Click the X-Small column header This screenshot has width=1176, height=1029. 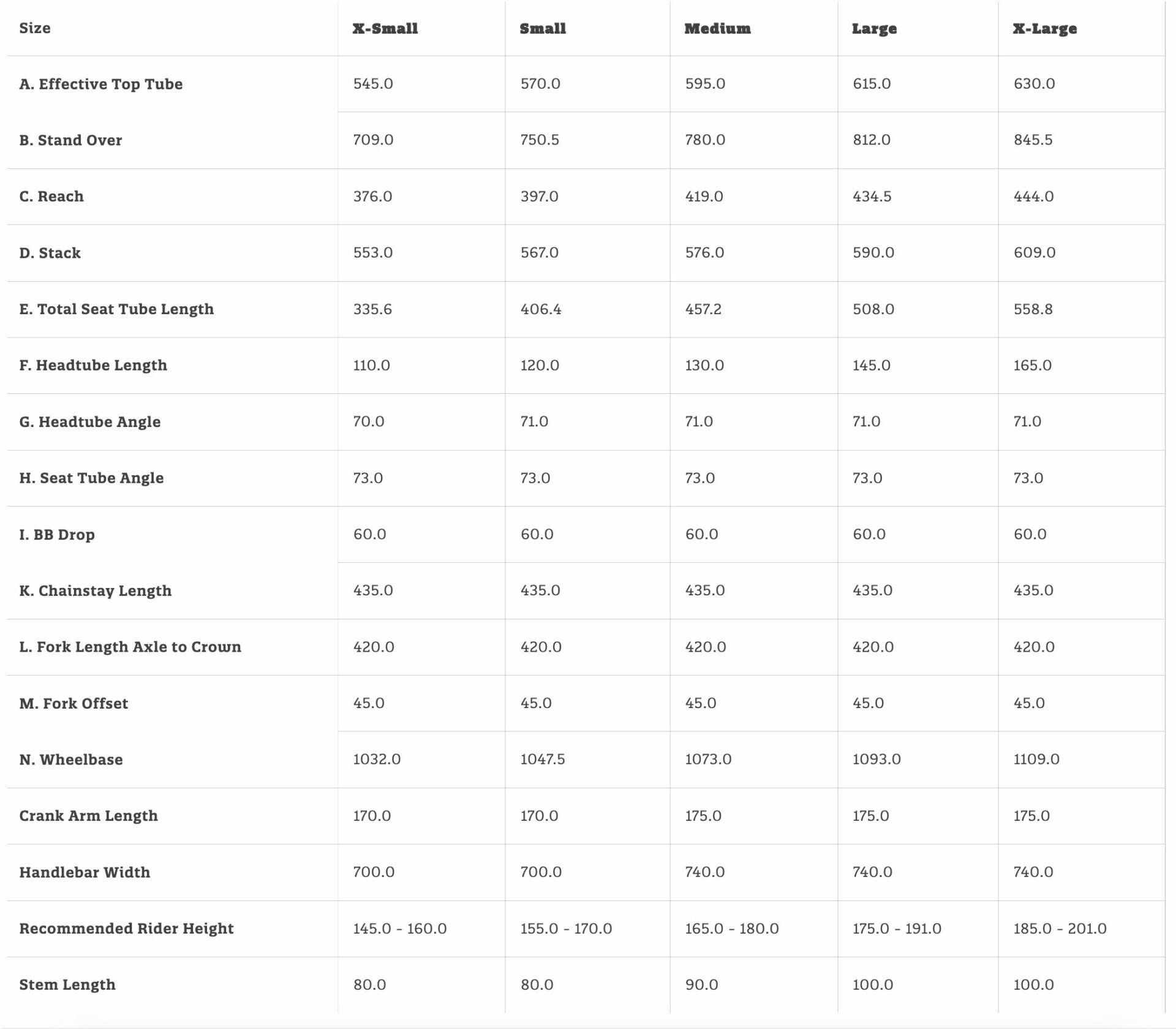click(x=385, y=28)
